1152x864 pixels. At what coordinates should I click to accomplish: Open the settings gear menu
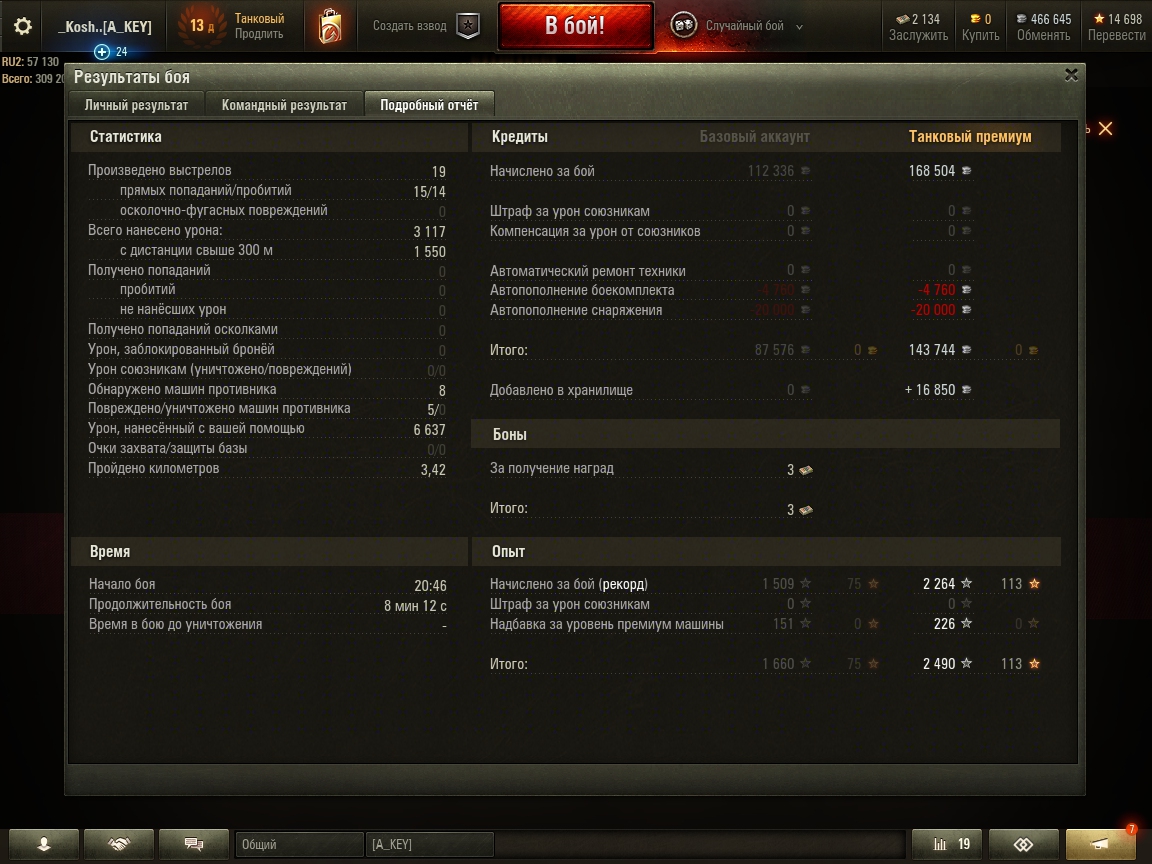pos(23,26)
